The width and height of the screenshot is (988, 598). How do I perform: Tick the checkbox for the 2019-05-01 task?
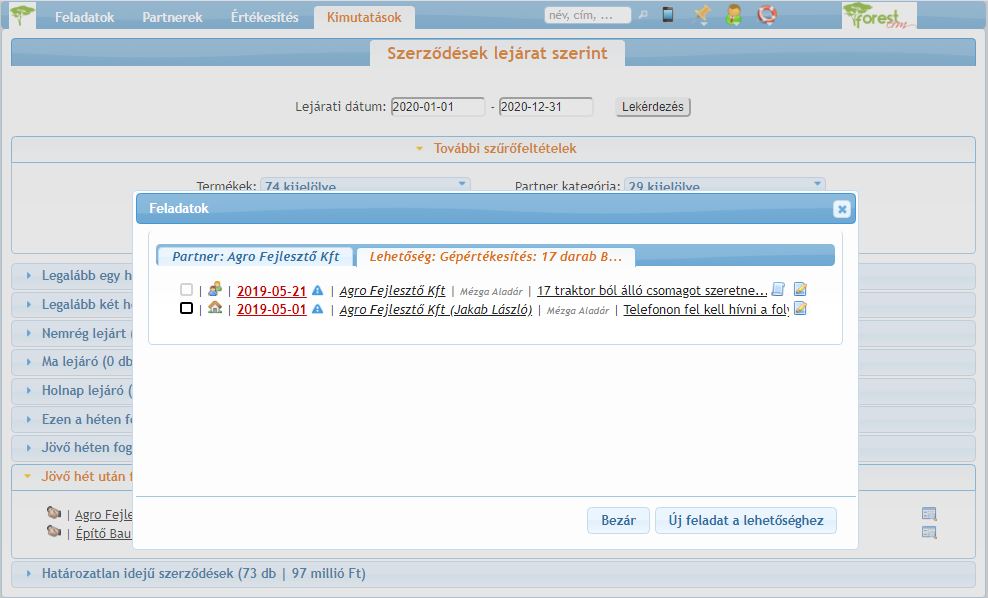click(x=186, y=309)
